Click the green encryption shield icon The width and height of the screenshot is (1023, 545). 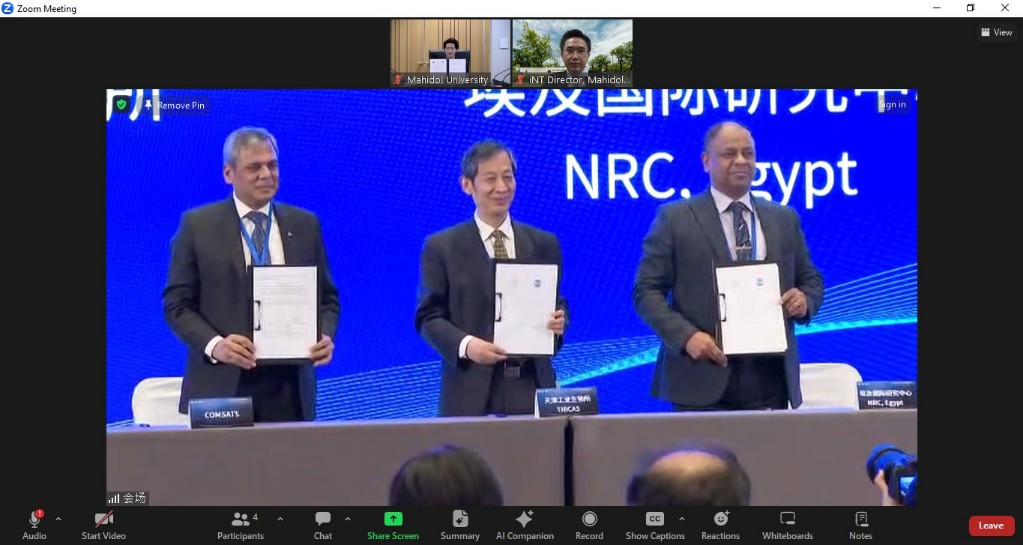coord(121,104)
